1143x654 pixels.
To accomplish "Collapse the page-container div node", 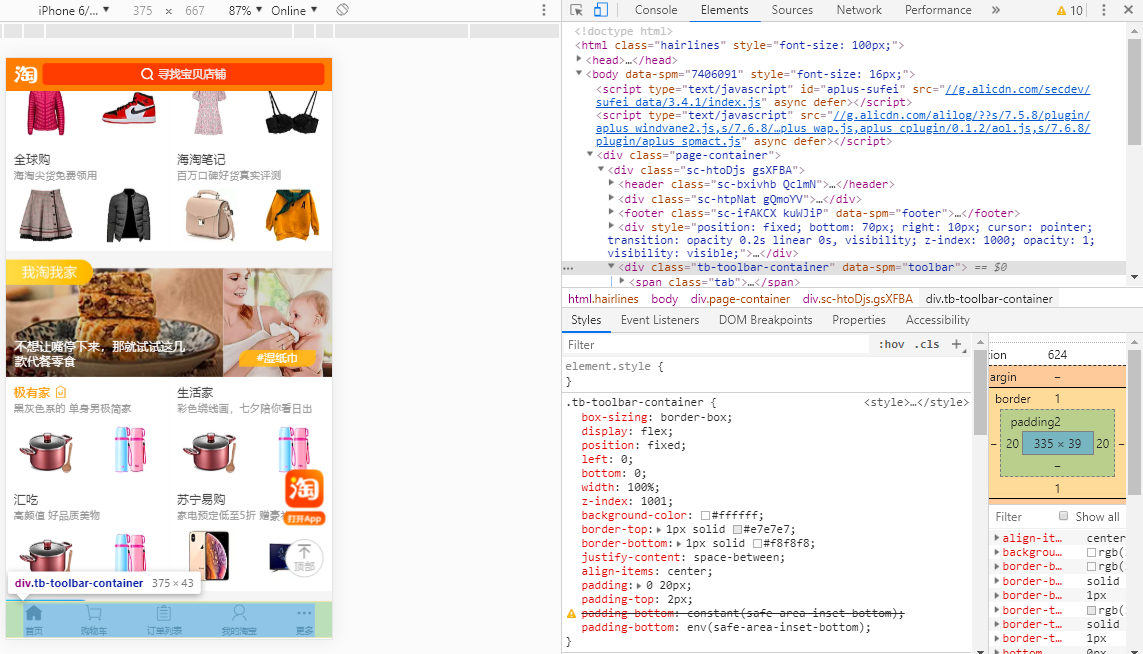I will coord(590,155).
